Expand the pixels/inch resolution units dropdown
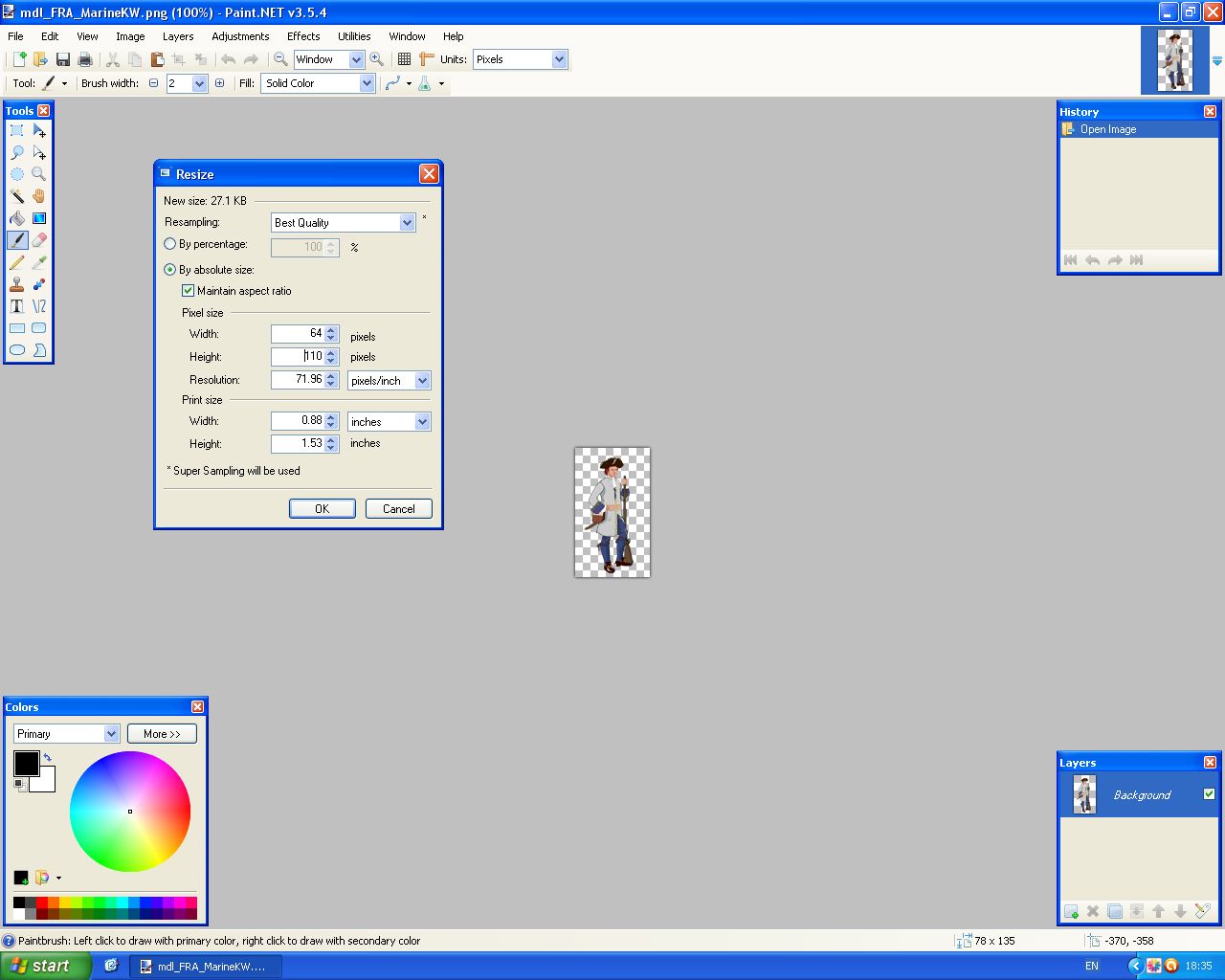The width and height of the screenshot is (1225, 980). (x=422, y=381)
